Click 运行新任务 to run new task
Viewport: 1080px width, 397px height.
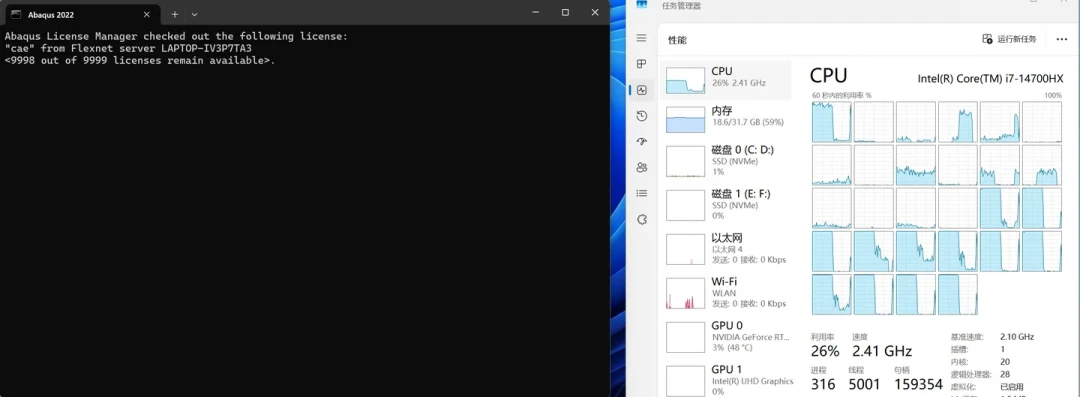click(x=1010, y=39)
